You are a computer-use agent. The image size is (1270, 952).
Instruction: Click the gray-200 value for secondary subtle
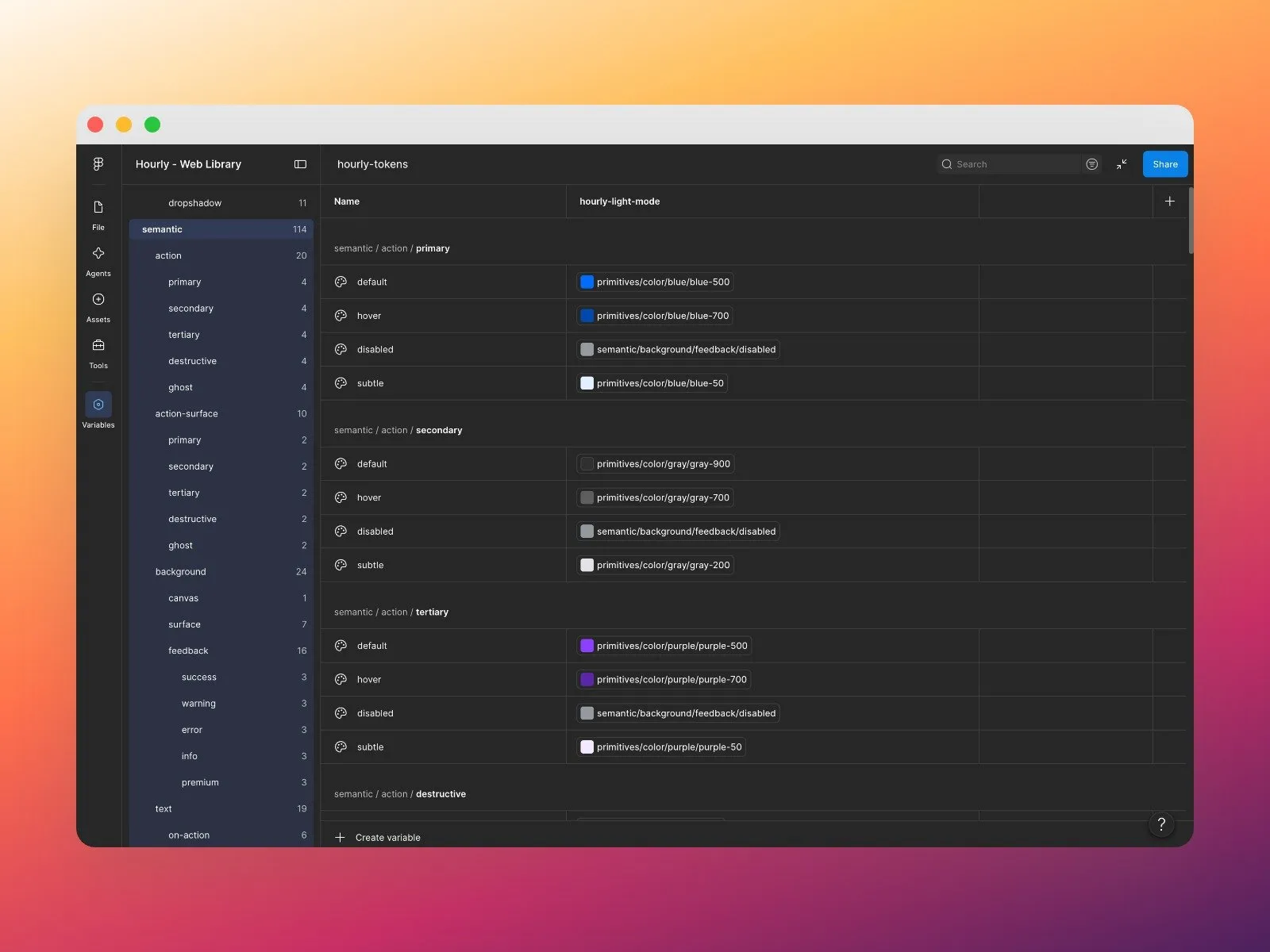pyautogui.click(x=656, y=565)
